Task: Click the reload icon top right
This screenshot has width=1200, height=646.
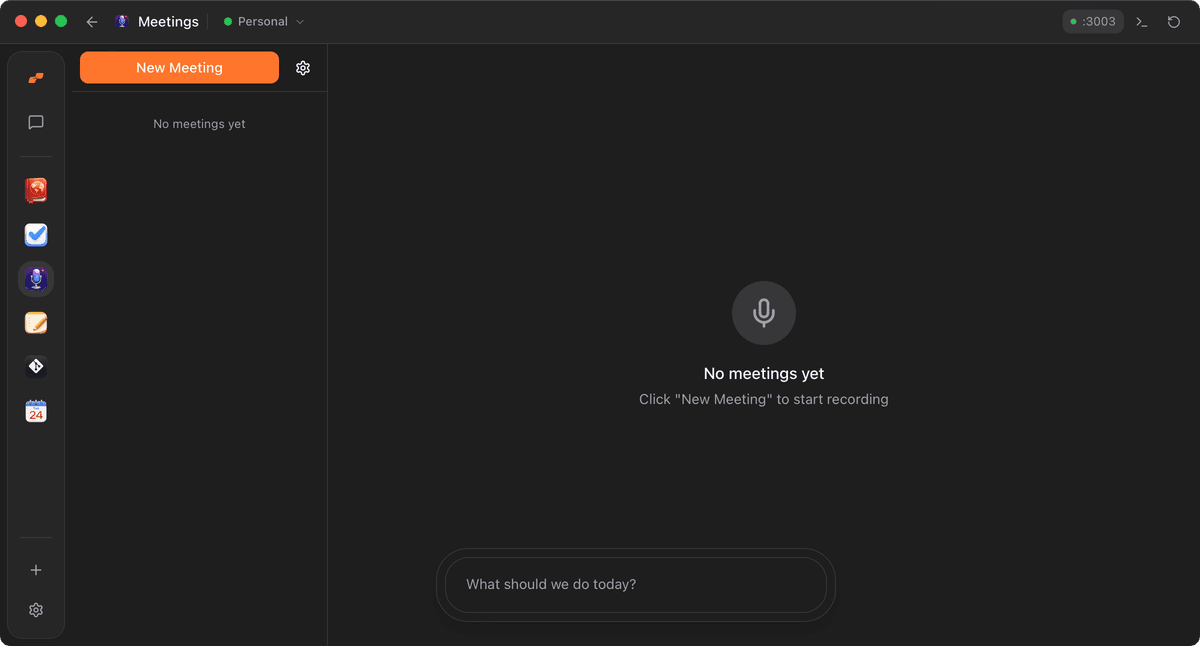Action: (1173, 21)
